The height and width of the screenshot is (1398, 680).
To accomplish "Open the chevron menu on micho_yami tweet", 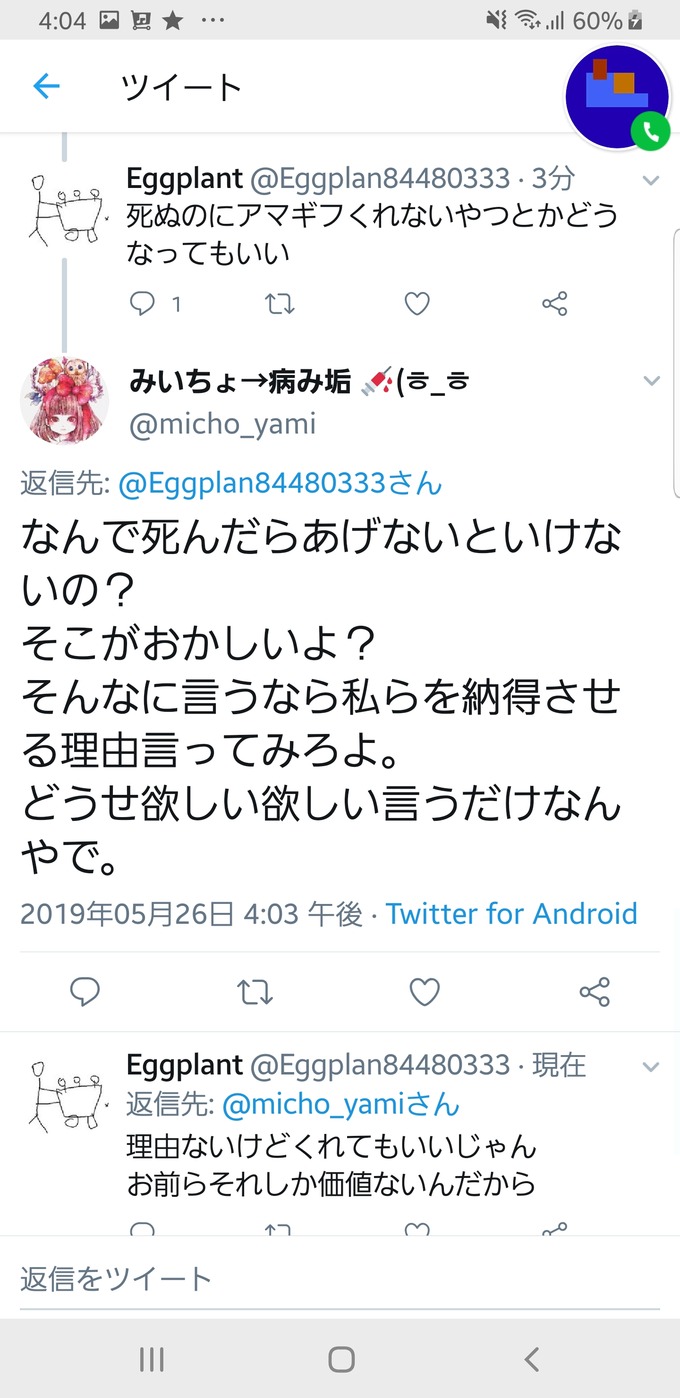I will [651, 381].
